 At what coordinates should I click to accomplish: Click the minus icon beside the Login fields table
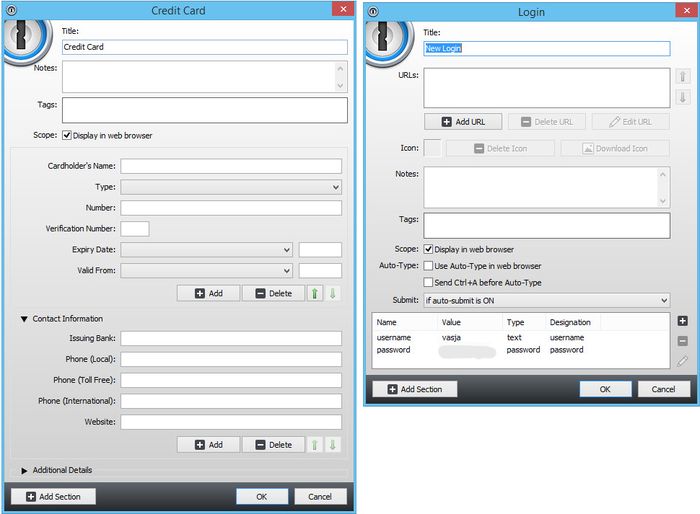(x=682, y=341)
